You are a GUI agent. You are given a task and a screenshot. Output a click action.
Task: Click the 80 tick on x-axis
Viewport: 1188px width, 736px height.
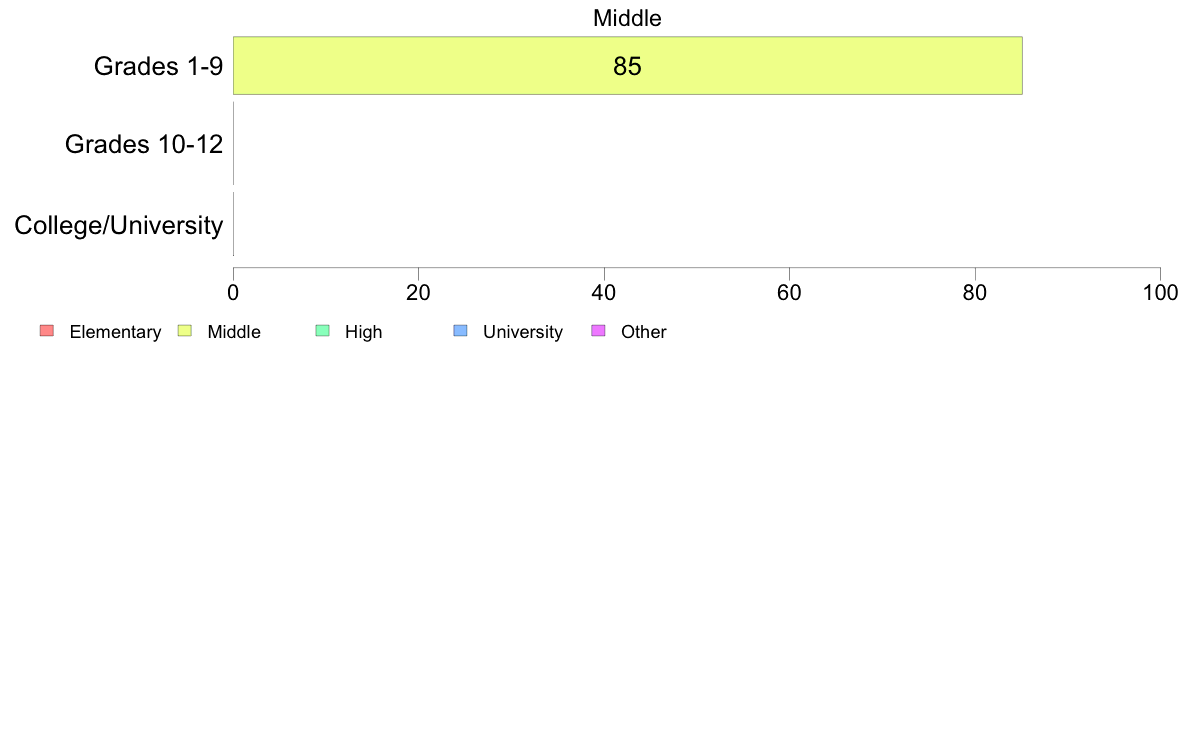[x=975, y=293]
